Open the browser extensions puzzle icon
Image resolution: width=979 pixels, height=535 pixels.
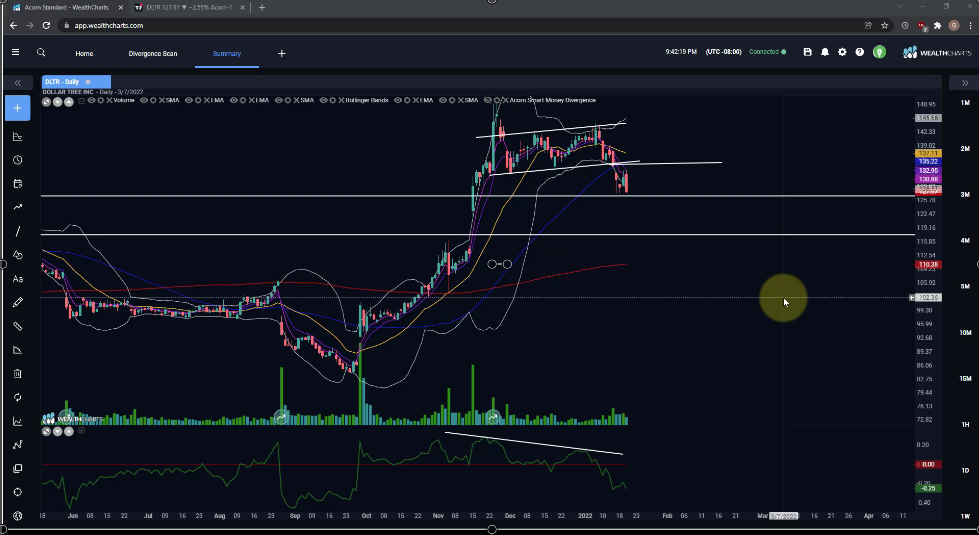click(x=937, y=26)
